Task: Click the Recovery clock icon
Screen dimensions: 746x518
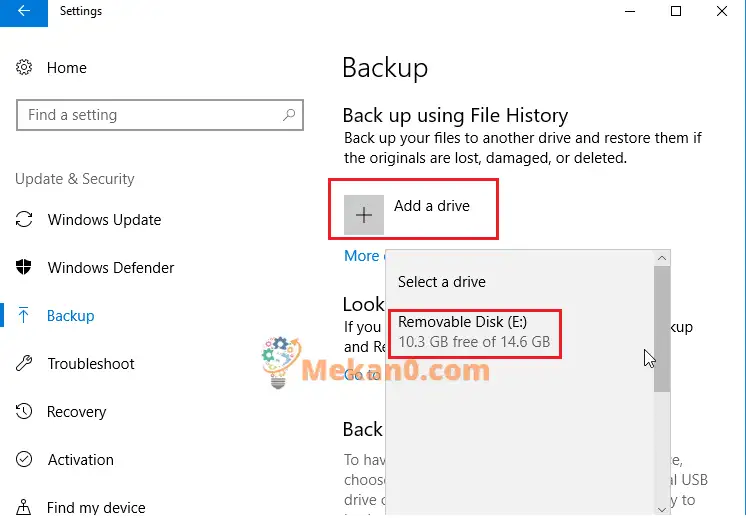Action: [x=24, y=411]
